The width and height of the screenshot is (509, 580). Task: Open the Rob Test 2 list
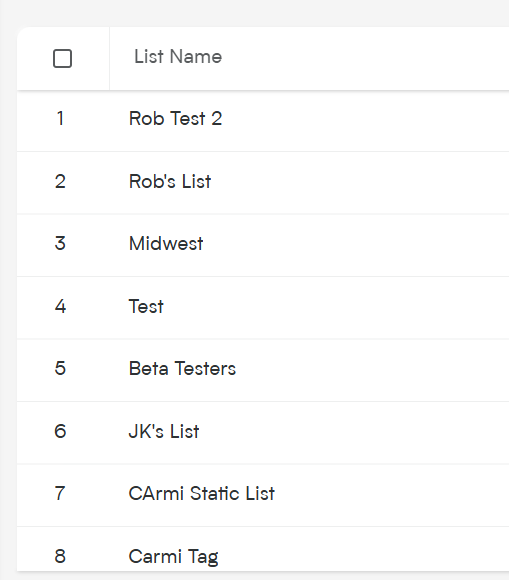pos(175,119)
